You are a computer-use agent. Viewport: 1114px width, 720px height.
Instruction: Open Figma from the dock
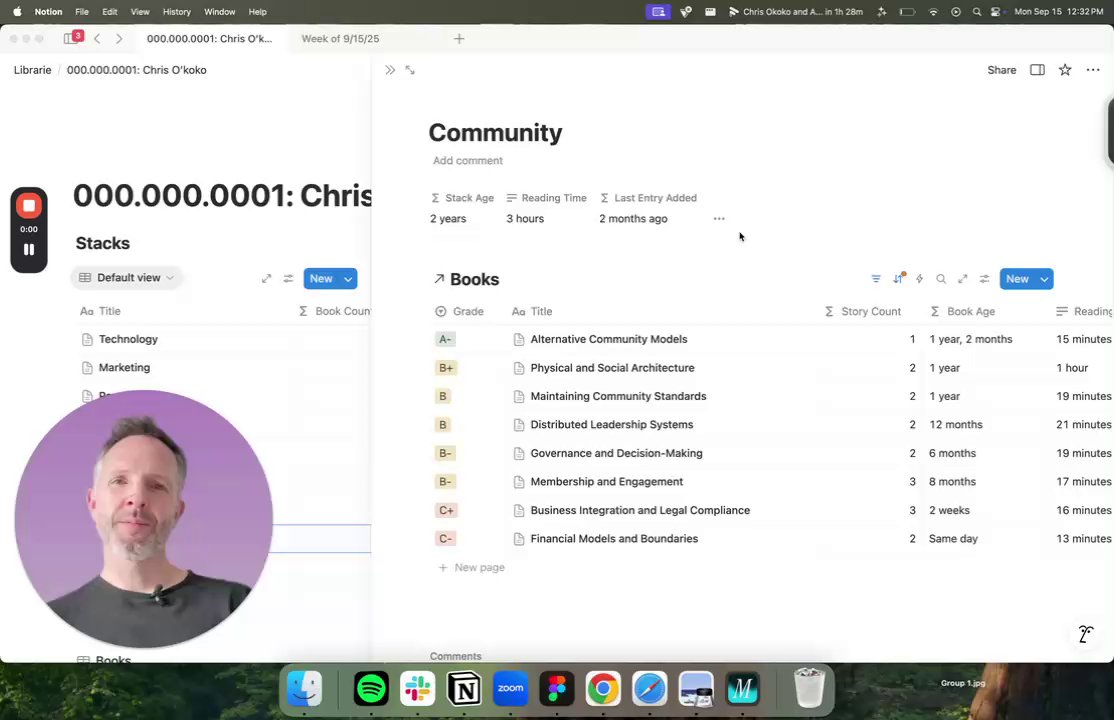[556, 688]
